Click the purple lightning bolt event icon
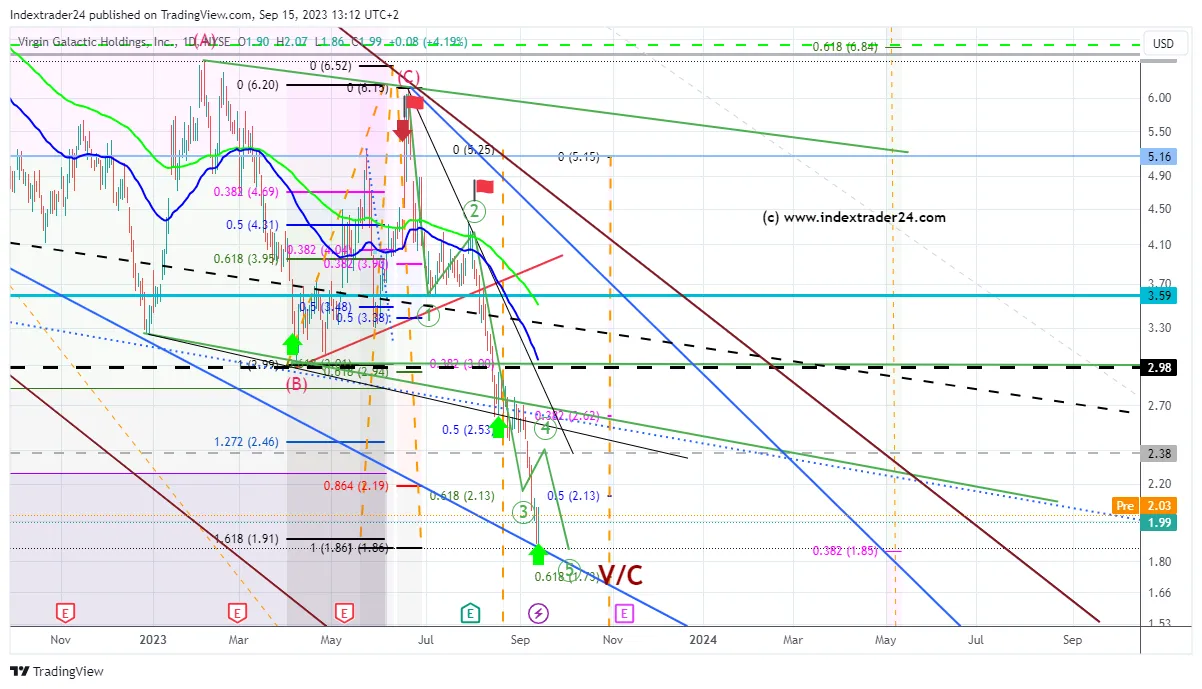This screenshot has height=689, width=1202. click(538, 612)
